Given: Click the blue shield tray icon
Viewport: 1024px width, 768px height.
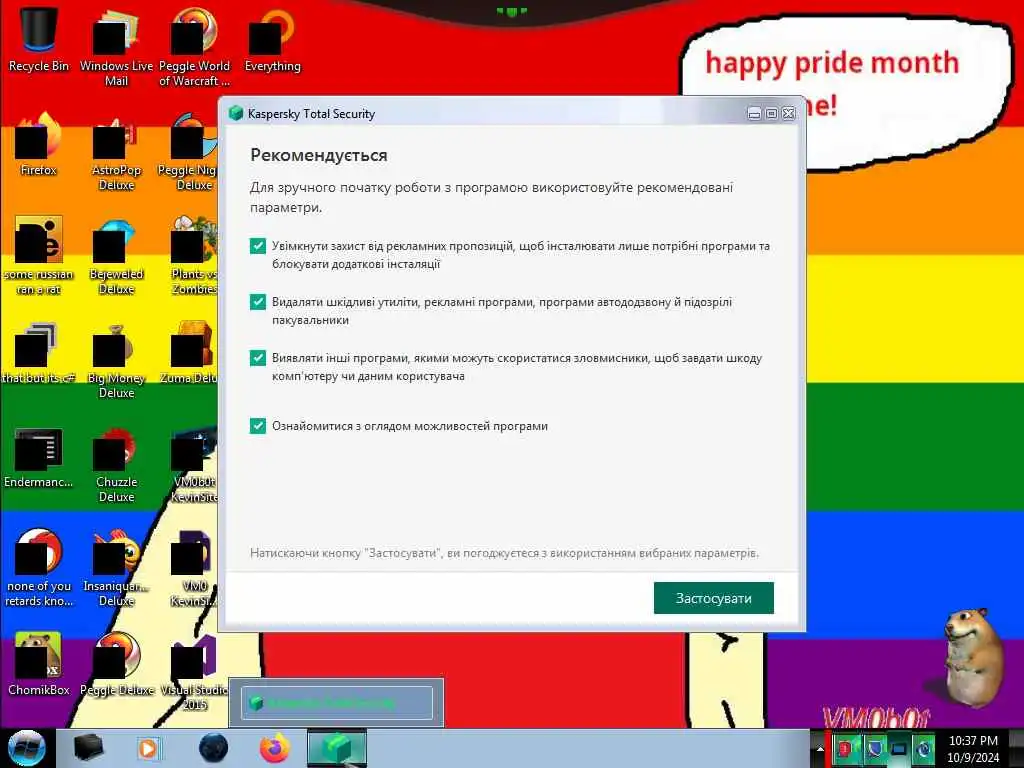Looking at the screenshot, I should (874, 748).
